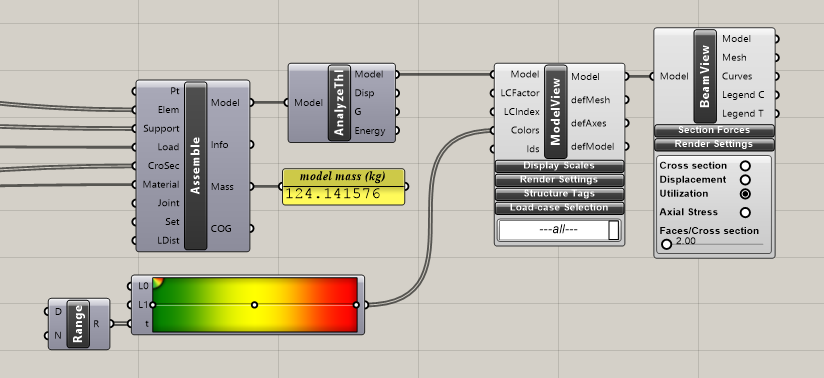Select Cross section radio option

pyautogui.click(x=745, y=166)
